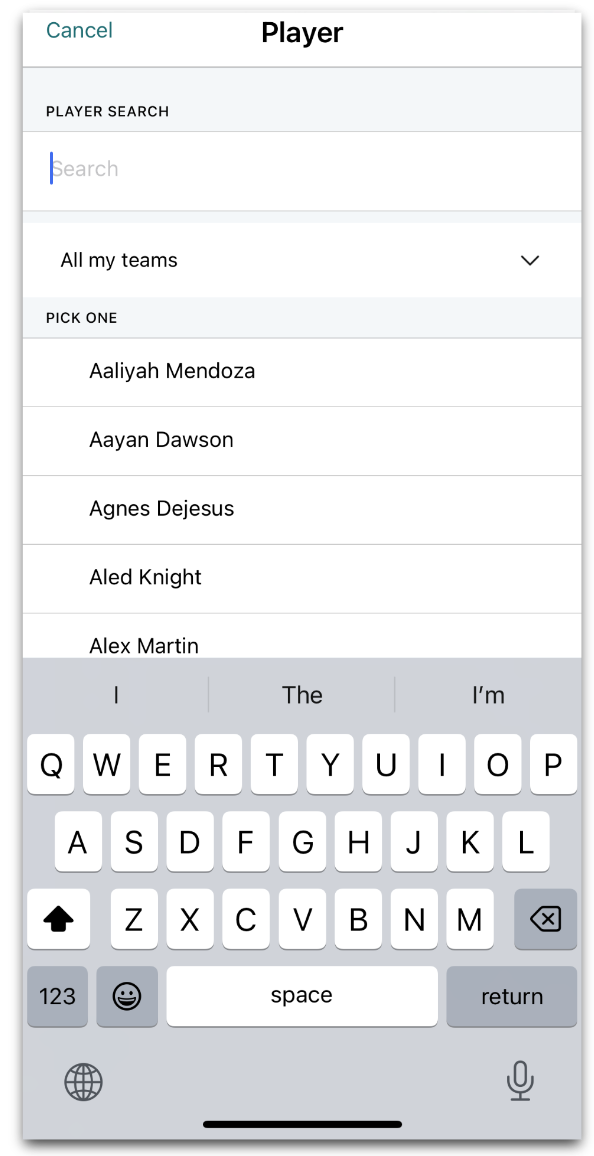Image resolution: width=594 pixels, height=1156 pixels.
Task: Tap the Q key on keyboard
Action: (x=51, y=765)
